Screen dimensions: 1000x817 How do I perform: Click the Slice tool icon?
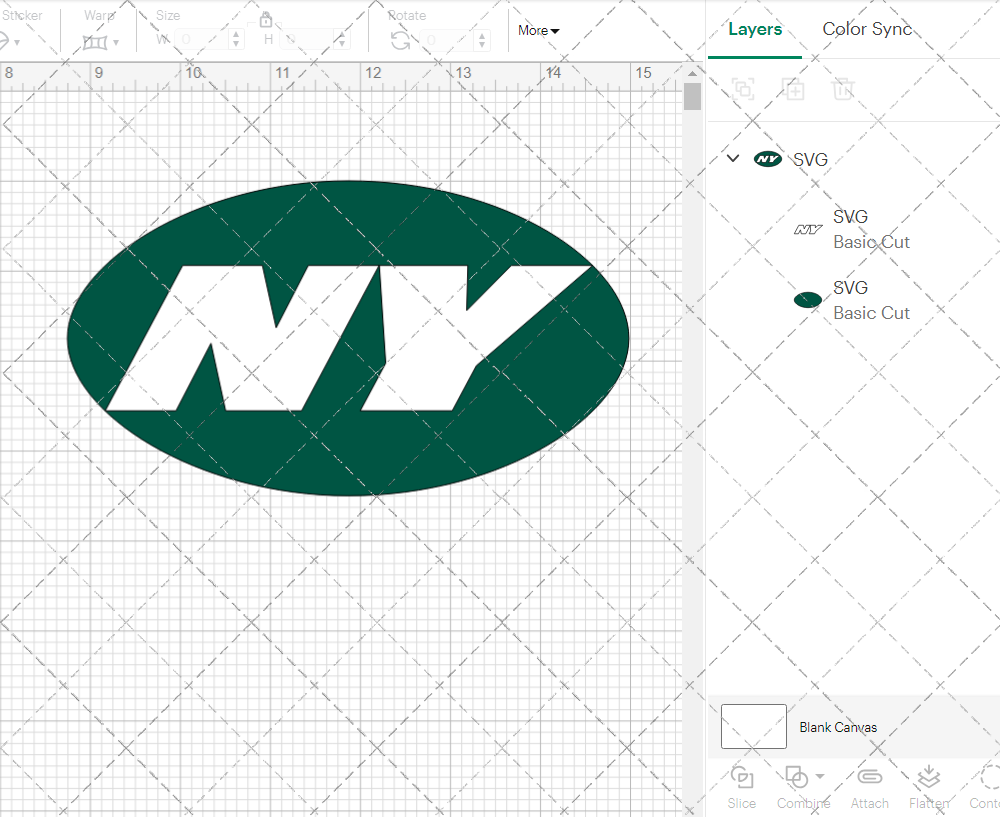pyautogui.click(x=742, y=778)
